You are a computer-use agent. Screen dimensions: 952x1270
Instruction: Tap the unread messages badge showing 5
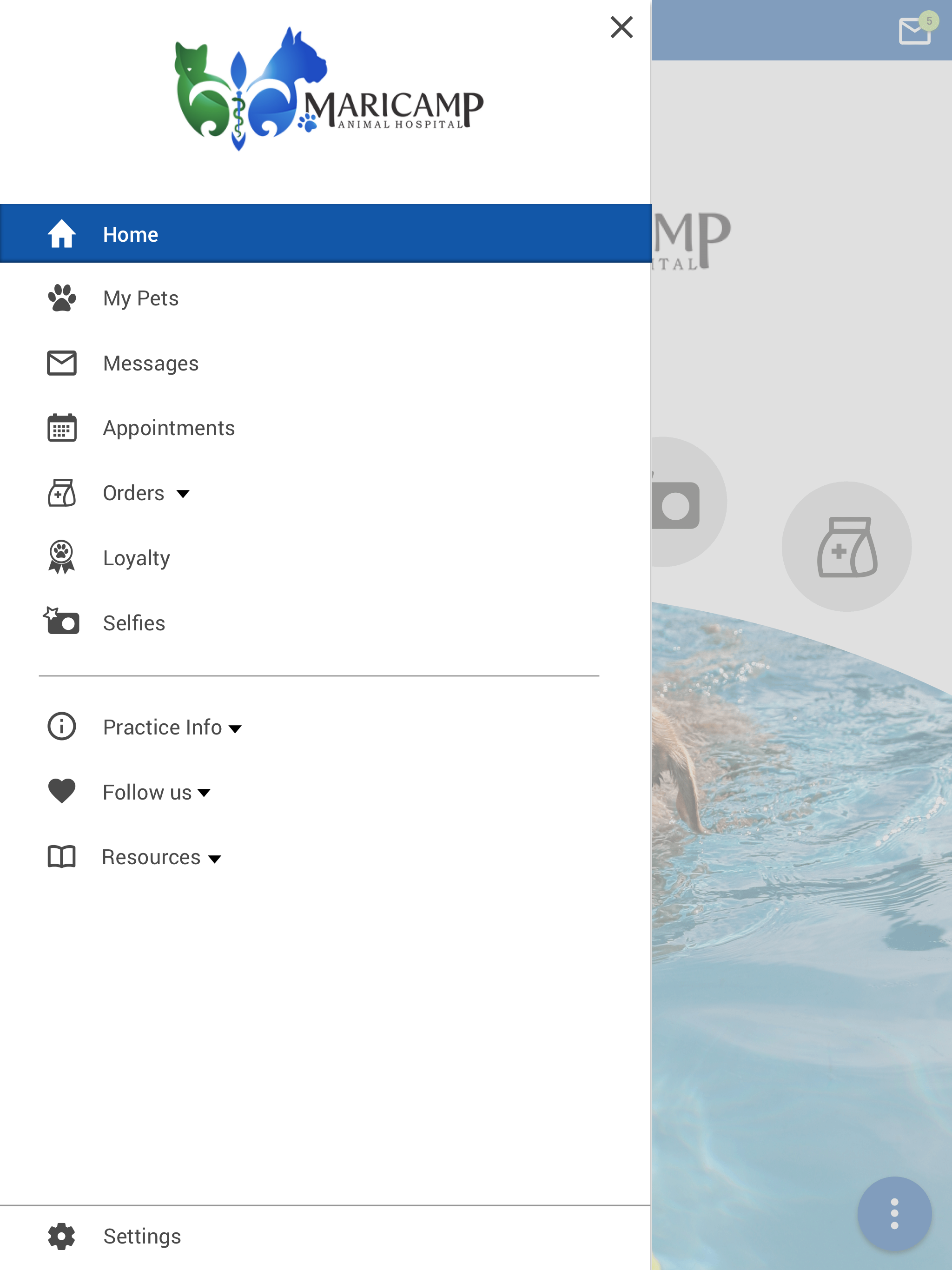928,20
